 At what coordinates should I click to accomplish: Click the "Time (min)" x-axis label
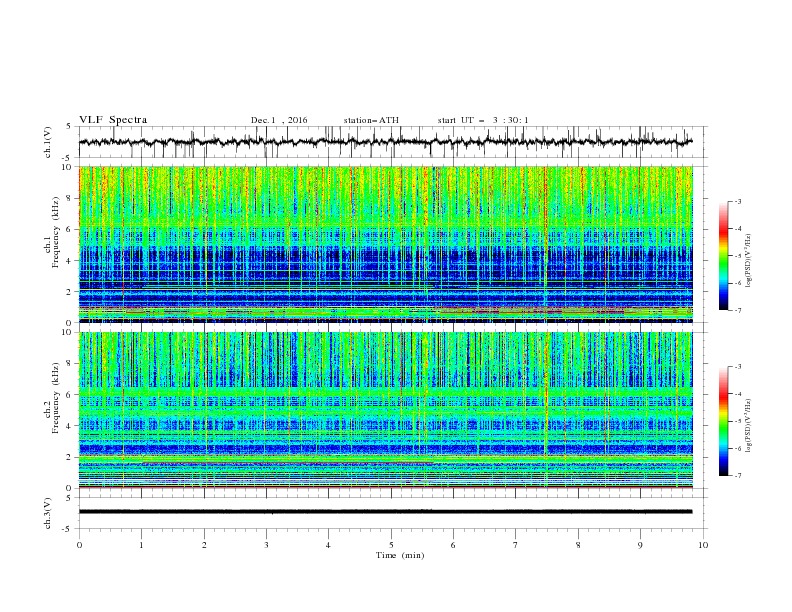click(400, 555)
